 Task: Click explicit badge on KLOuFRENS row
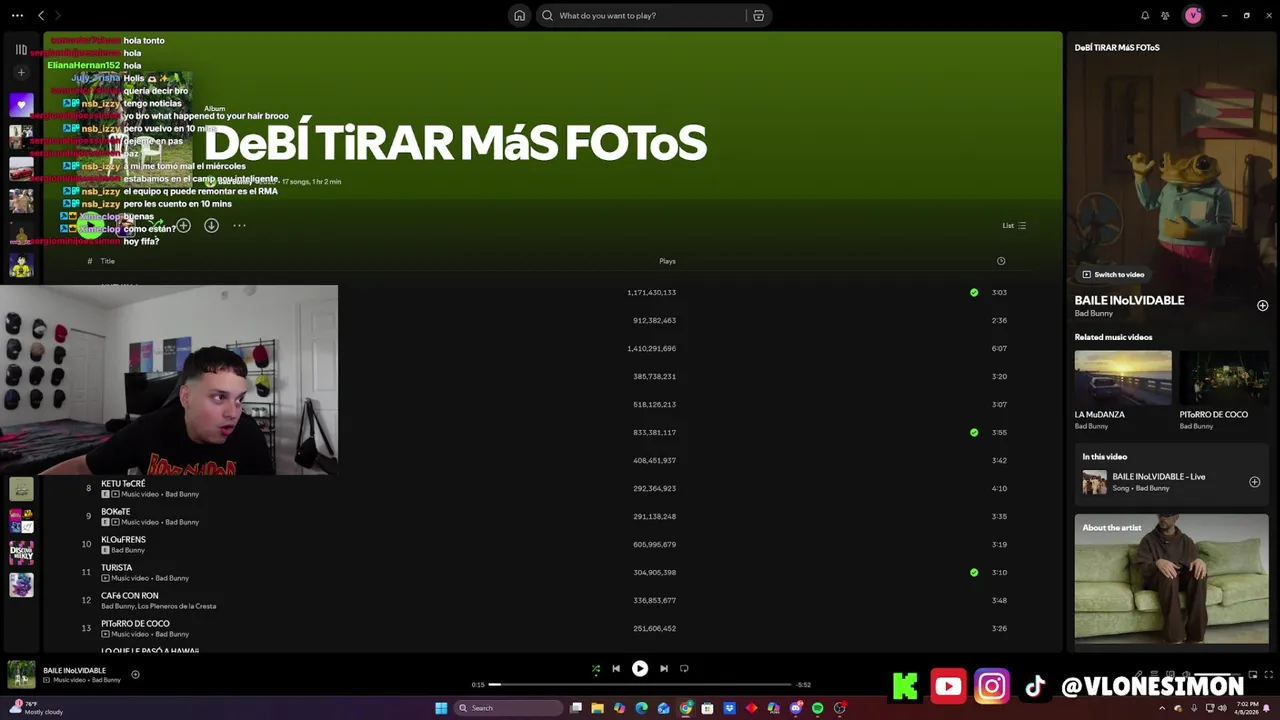(105, 550)
